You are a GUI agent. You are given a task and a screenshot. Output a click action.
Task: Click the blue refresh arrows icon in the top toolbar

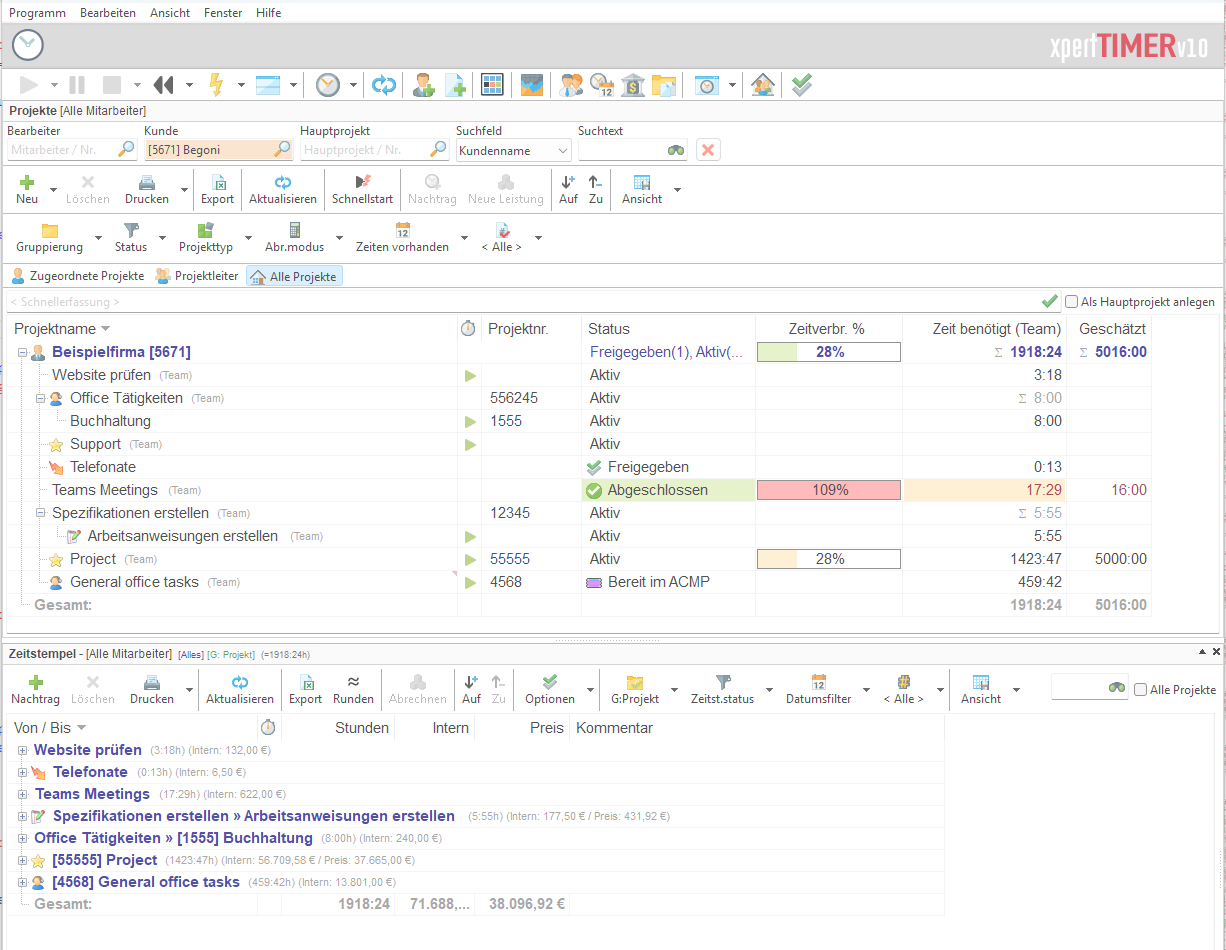(384, 85)
